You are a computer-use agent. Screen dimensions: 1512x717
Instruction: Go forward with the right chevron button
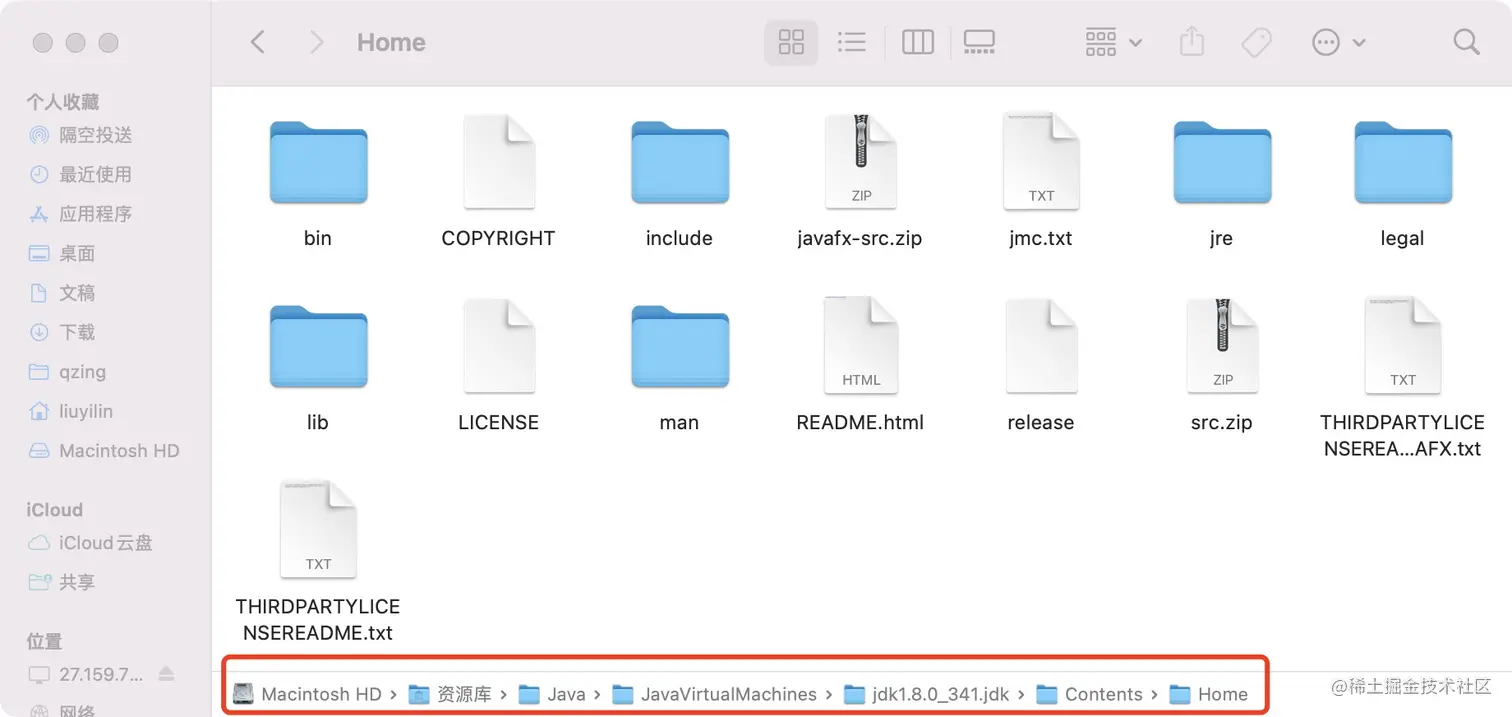click(x=316, y=42)
